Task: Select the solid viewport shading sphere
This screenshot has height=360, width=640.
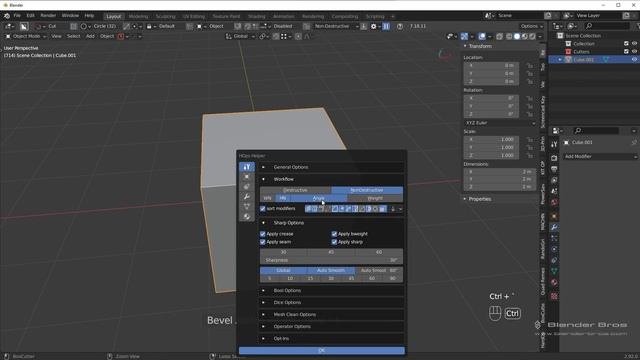Action: click(517, 36)
